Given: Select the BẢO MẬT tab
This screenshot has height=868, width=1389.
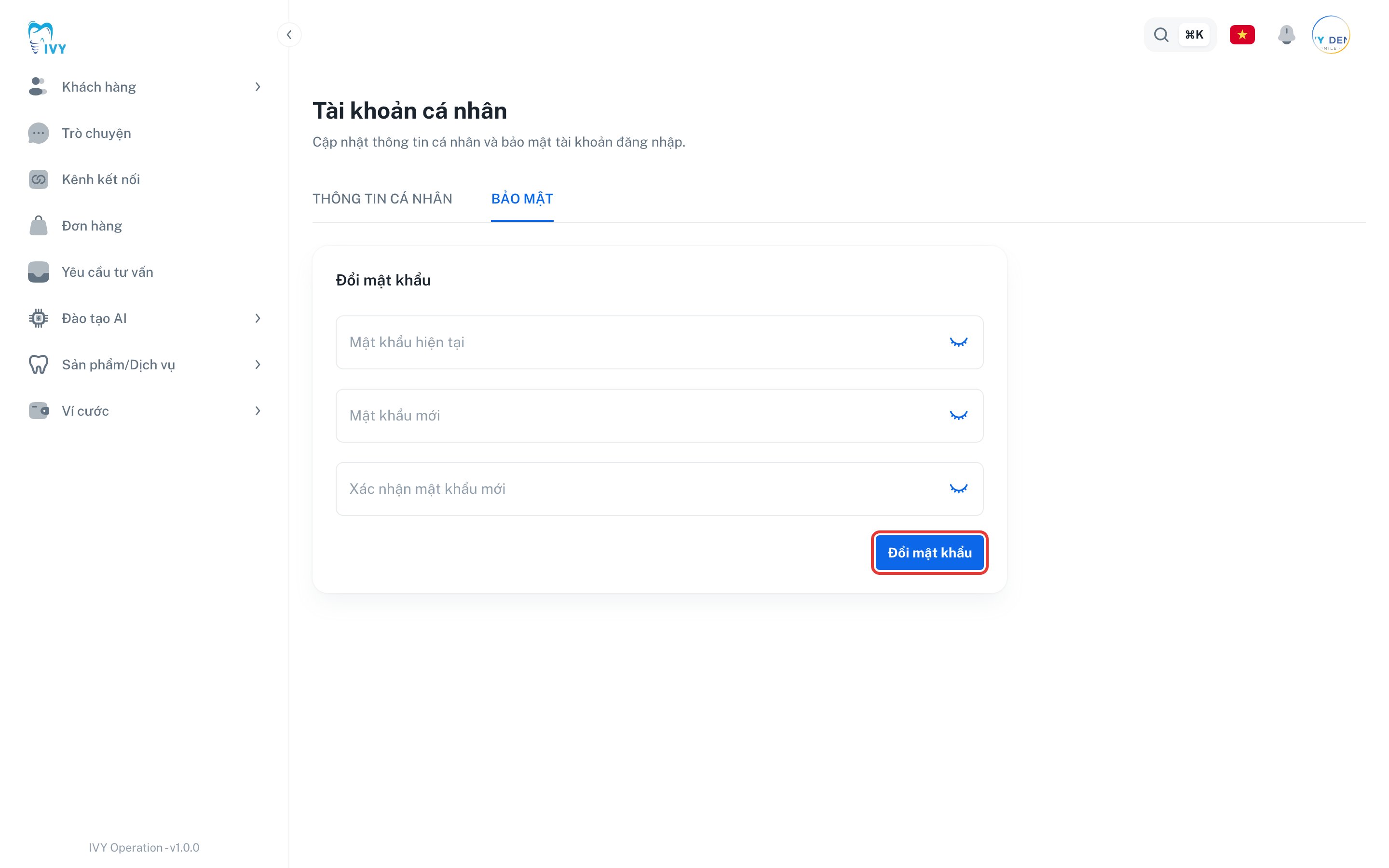Looking at the screenshot, I should coord(522,199).
